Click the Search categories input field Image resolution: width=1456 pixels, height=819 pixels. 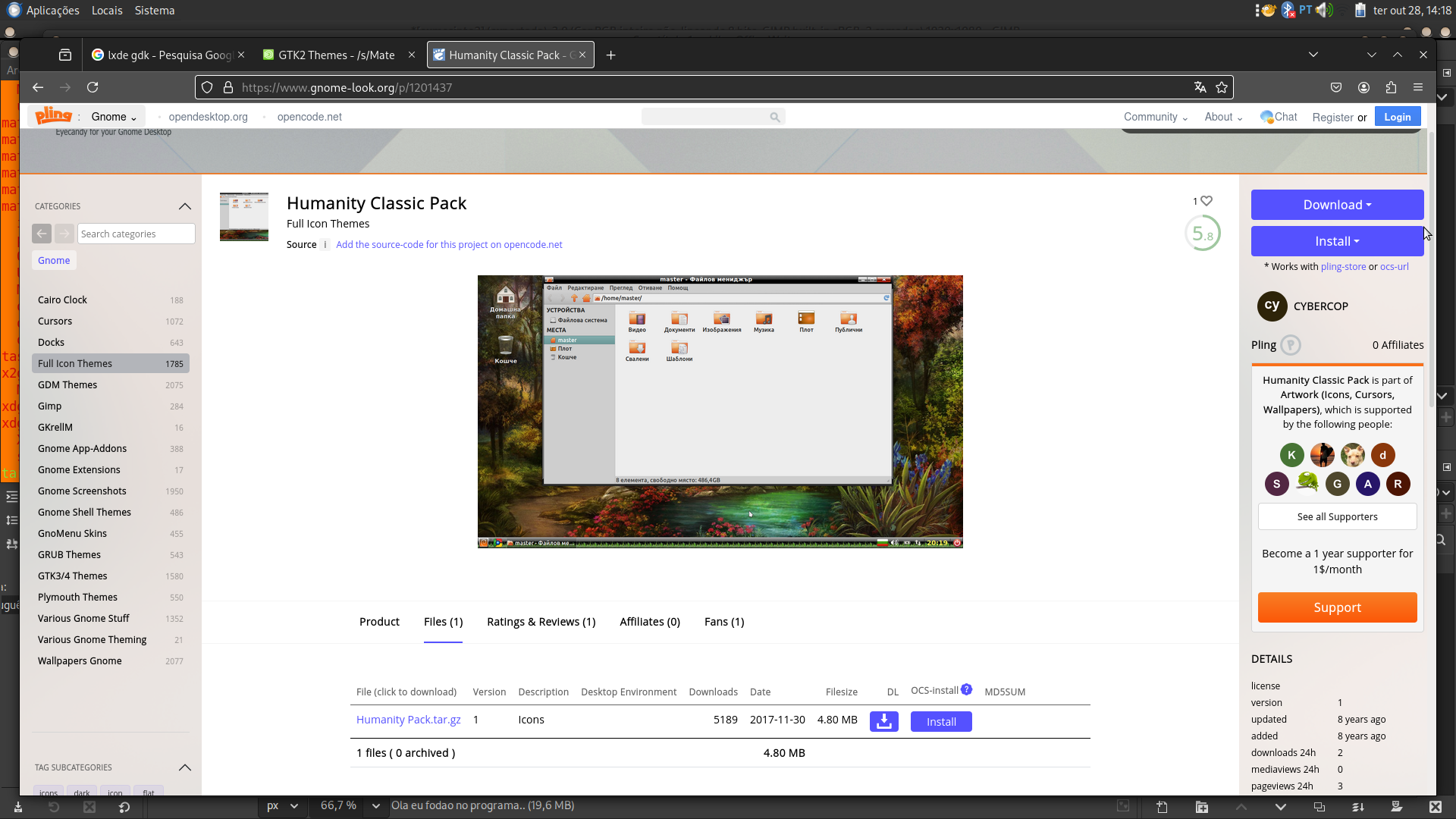(x=136, y=234)
